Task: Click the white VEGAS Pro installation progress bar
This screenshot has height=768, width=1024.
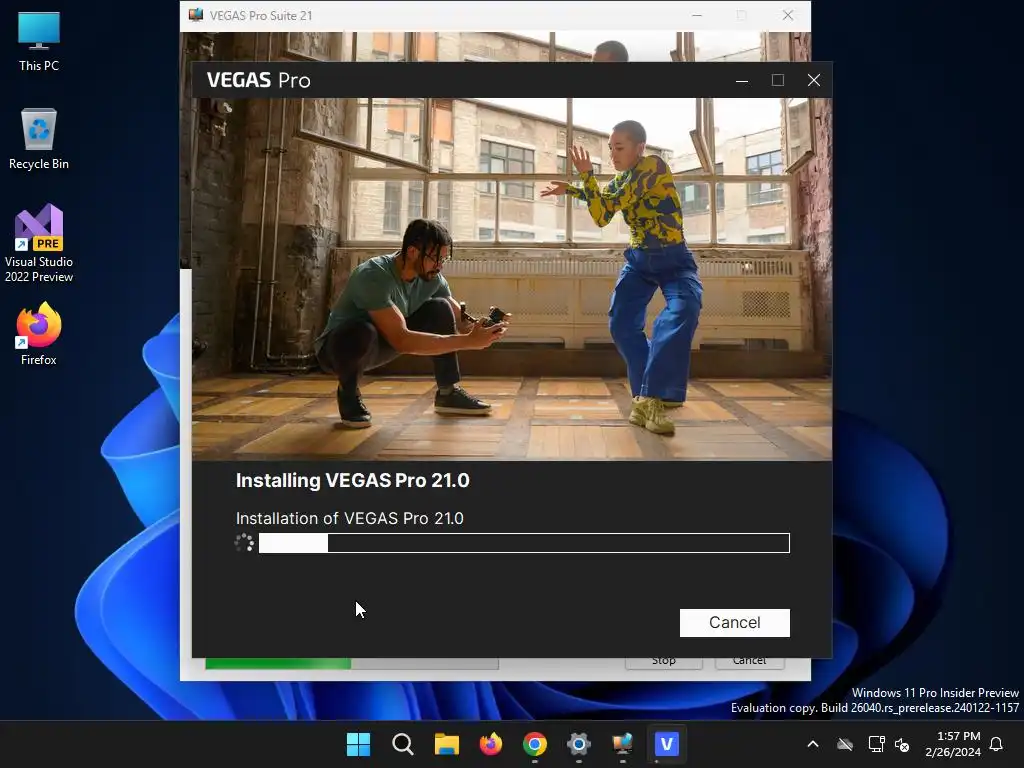Action: [x=524, y=543]
